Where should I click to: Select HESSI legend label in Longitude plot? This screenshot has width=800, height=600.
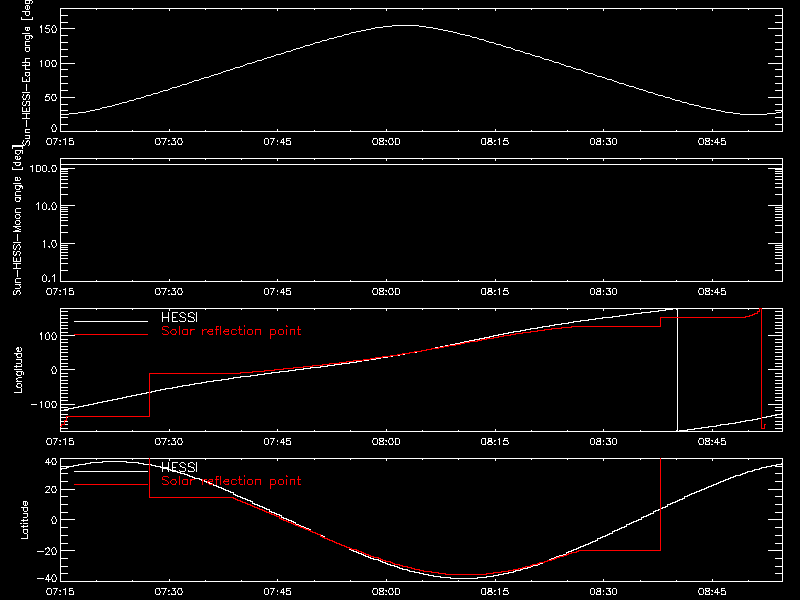point(179,317)
